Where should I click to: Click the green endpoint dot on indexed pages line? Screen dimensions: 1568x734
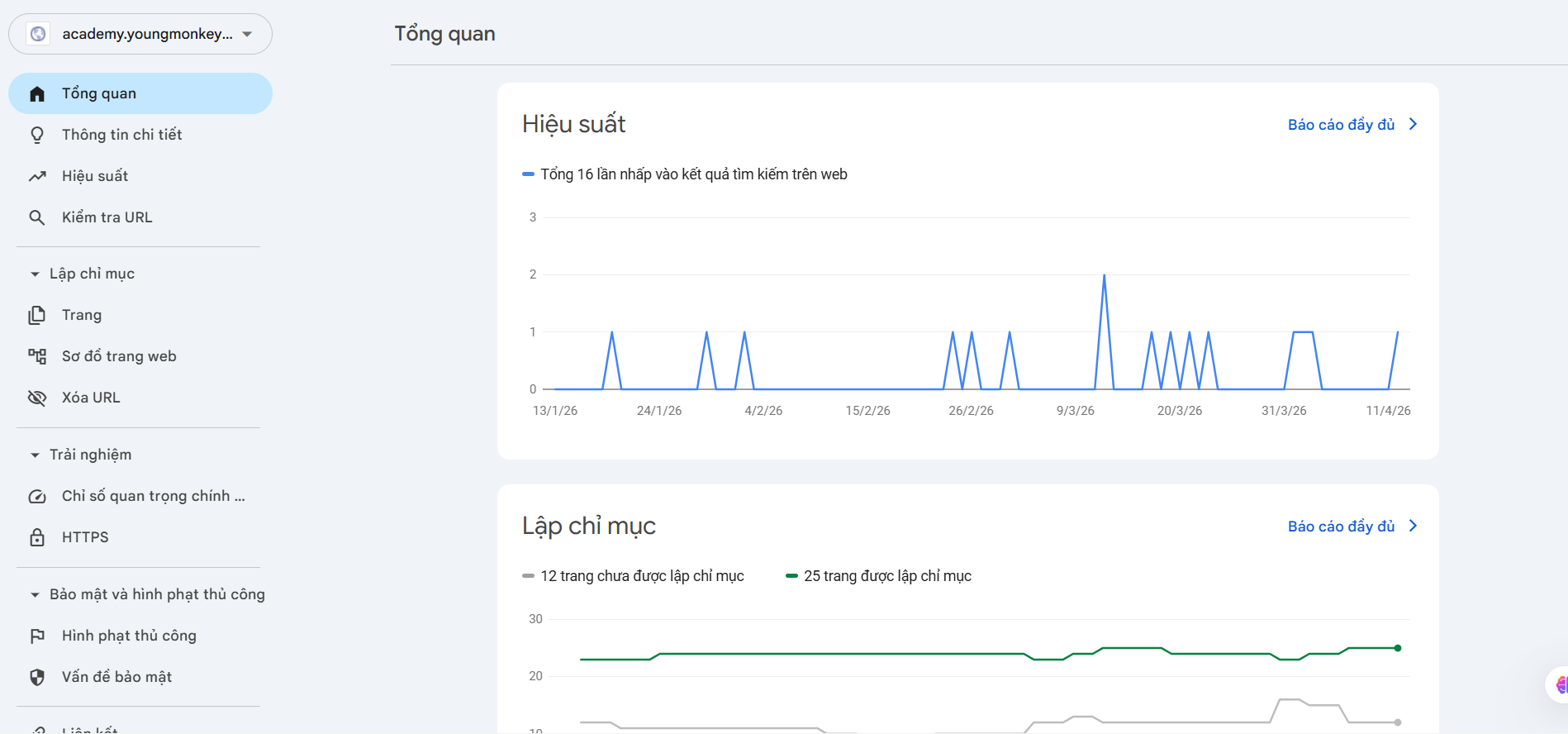1397,648
